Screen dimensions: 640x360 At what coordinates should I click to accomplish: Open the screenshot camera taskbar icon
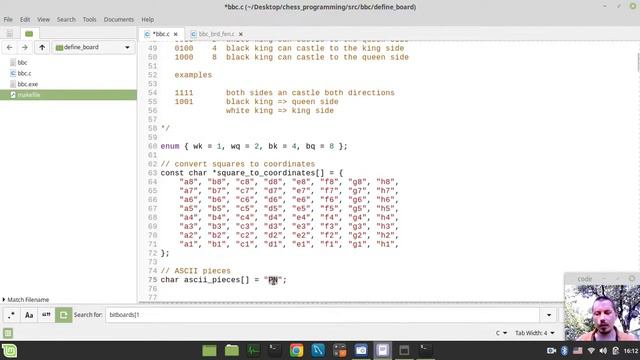(361, 350)
